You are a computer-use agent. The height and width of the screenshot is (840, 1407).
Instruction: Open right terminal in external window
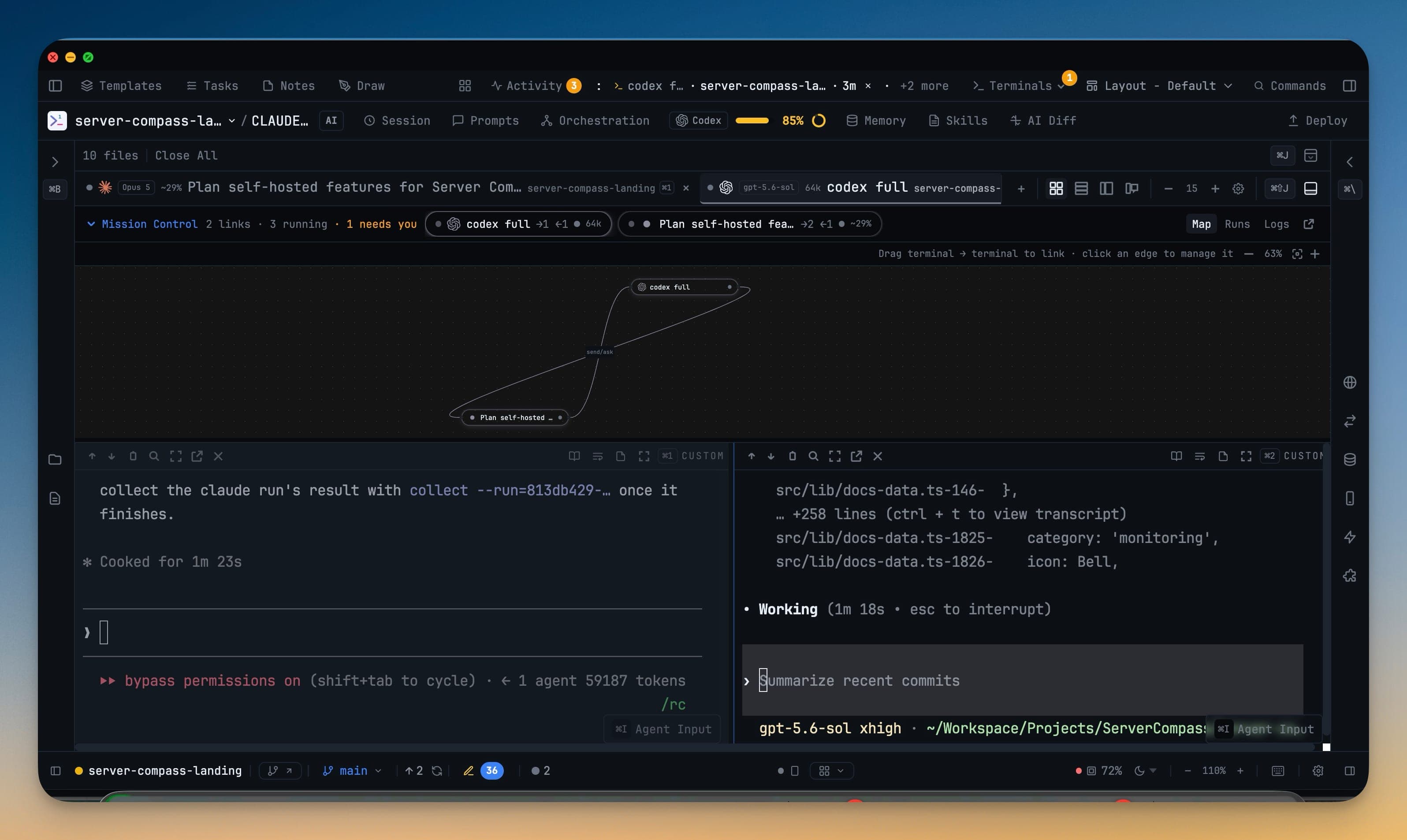[856, 456]
